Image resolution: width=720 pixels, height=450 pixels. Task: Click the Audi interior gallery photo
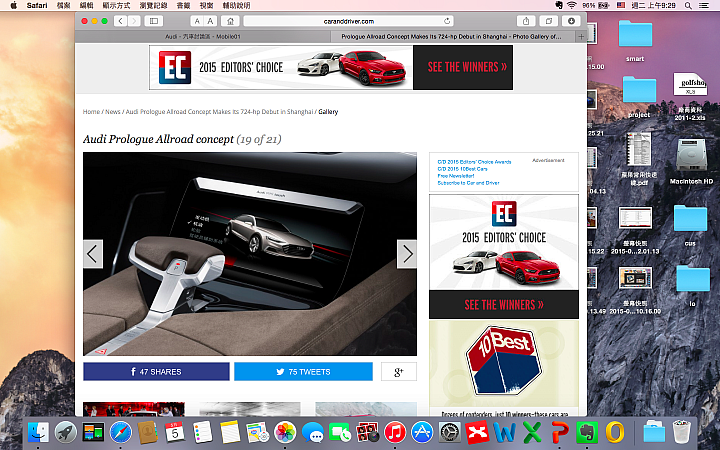[x=250, y=254]
